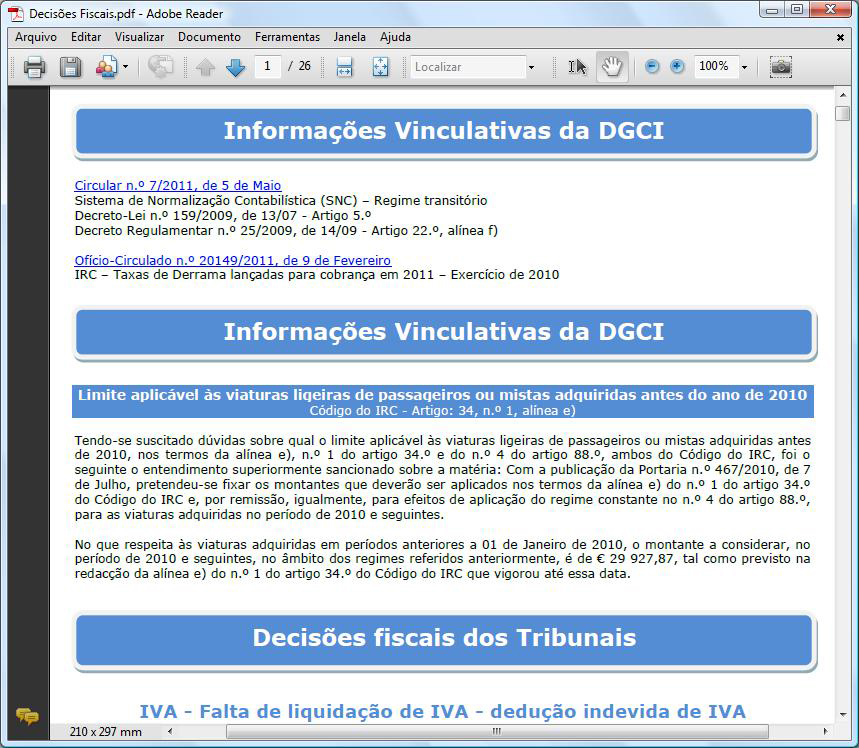Open the Ofício-Circulado n.º 20149/2011 link
The height and width of the screenshot is (748, 859).
coord(233,260)
